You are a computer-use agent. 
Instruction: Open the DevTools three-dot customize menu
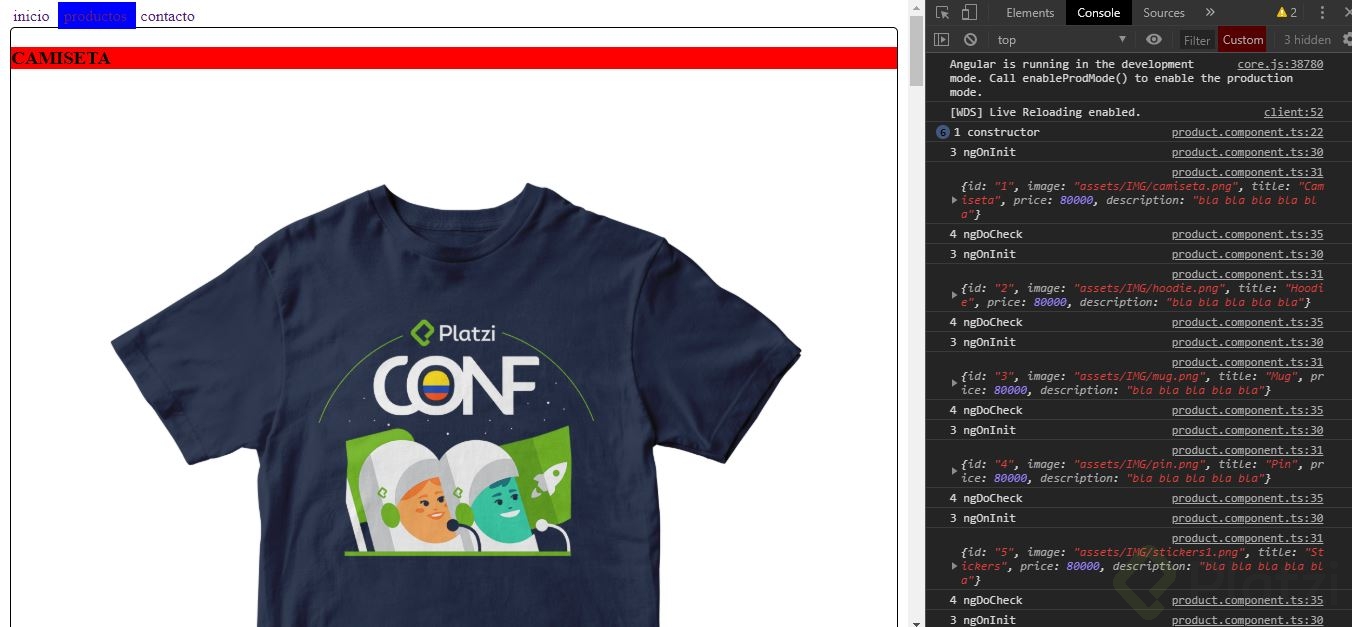[1322, 13]
